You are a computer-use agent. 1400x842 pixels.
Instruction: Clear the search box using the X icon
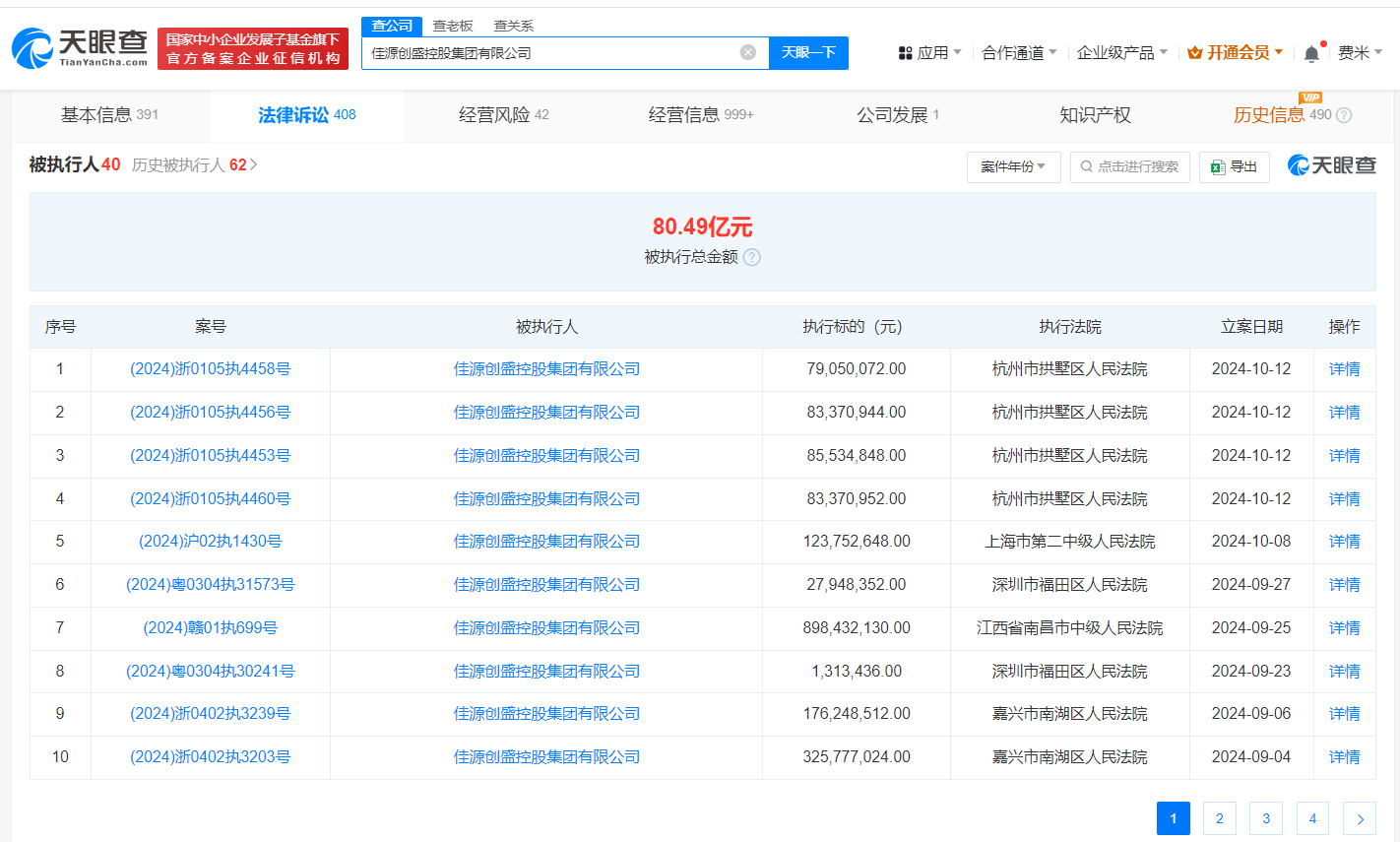(746, 52)
